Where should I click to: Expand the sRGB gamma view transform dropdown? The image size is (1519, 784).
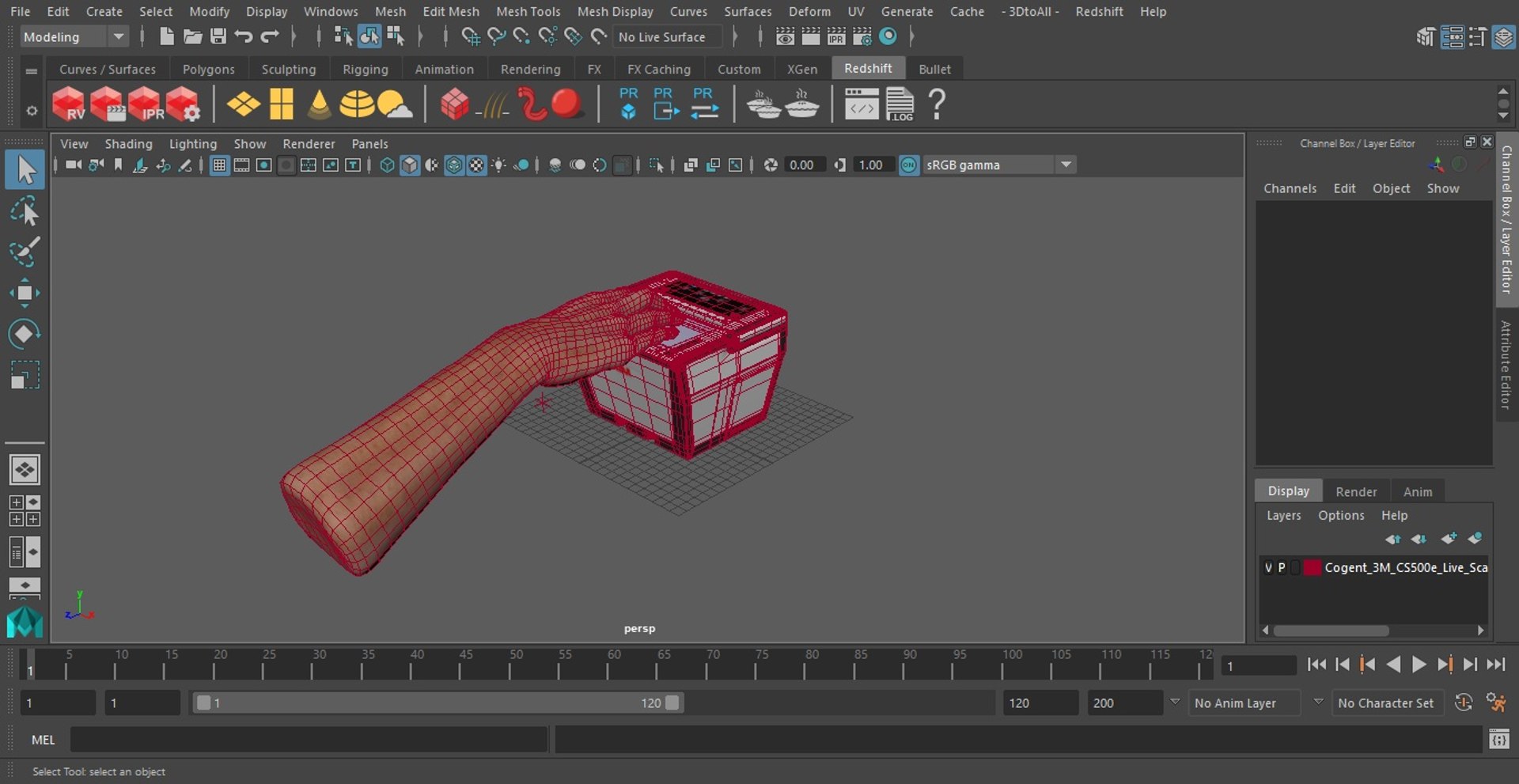1066,165
